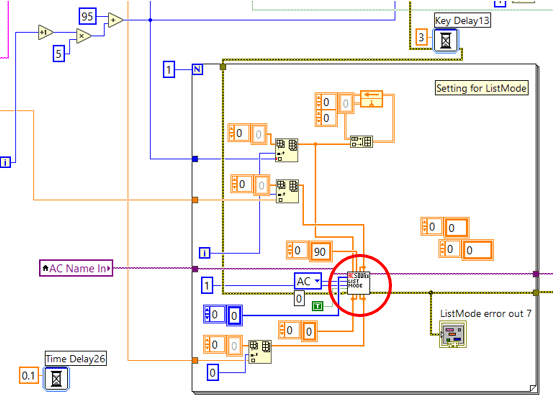
Task: Select the LIST MODE subVI node
Action: coord(358,283)
